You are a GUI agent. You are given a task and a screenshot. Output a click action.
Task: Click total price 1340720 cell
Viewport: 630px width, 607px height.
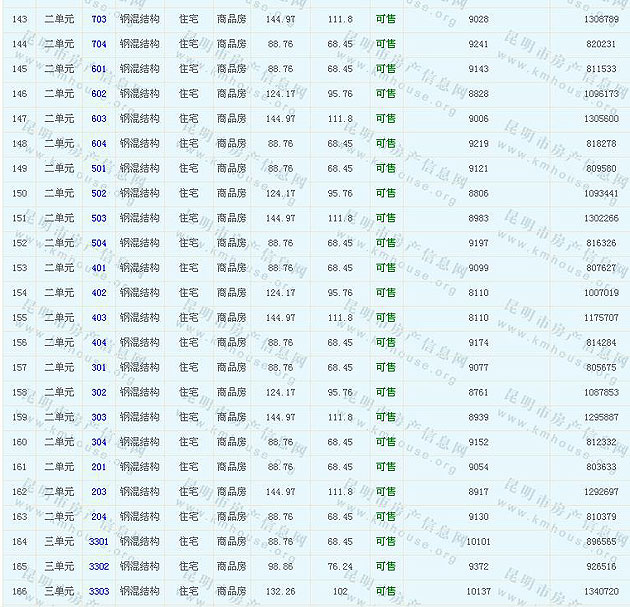click(x=598, y=591)
